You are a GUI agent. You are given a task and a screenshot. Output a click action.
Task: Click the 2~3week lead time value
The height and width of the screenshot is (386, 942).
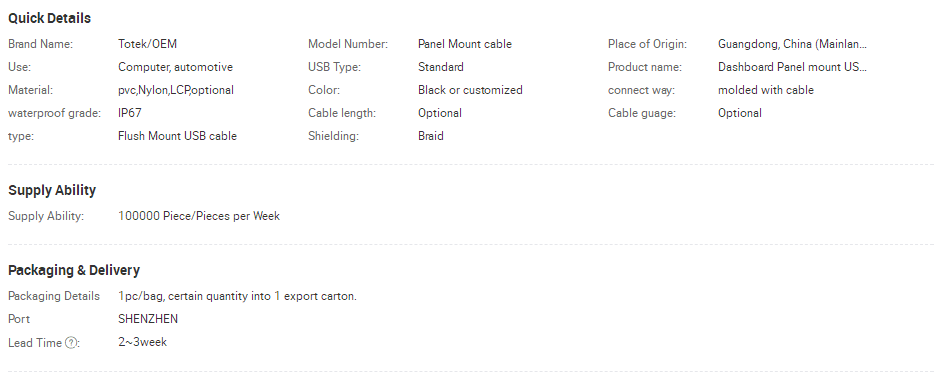(x=142, y=342)
